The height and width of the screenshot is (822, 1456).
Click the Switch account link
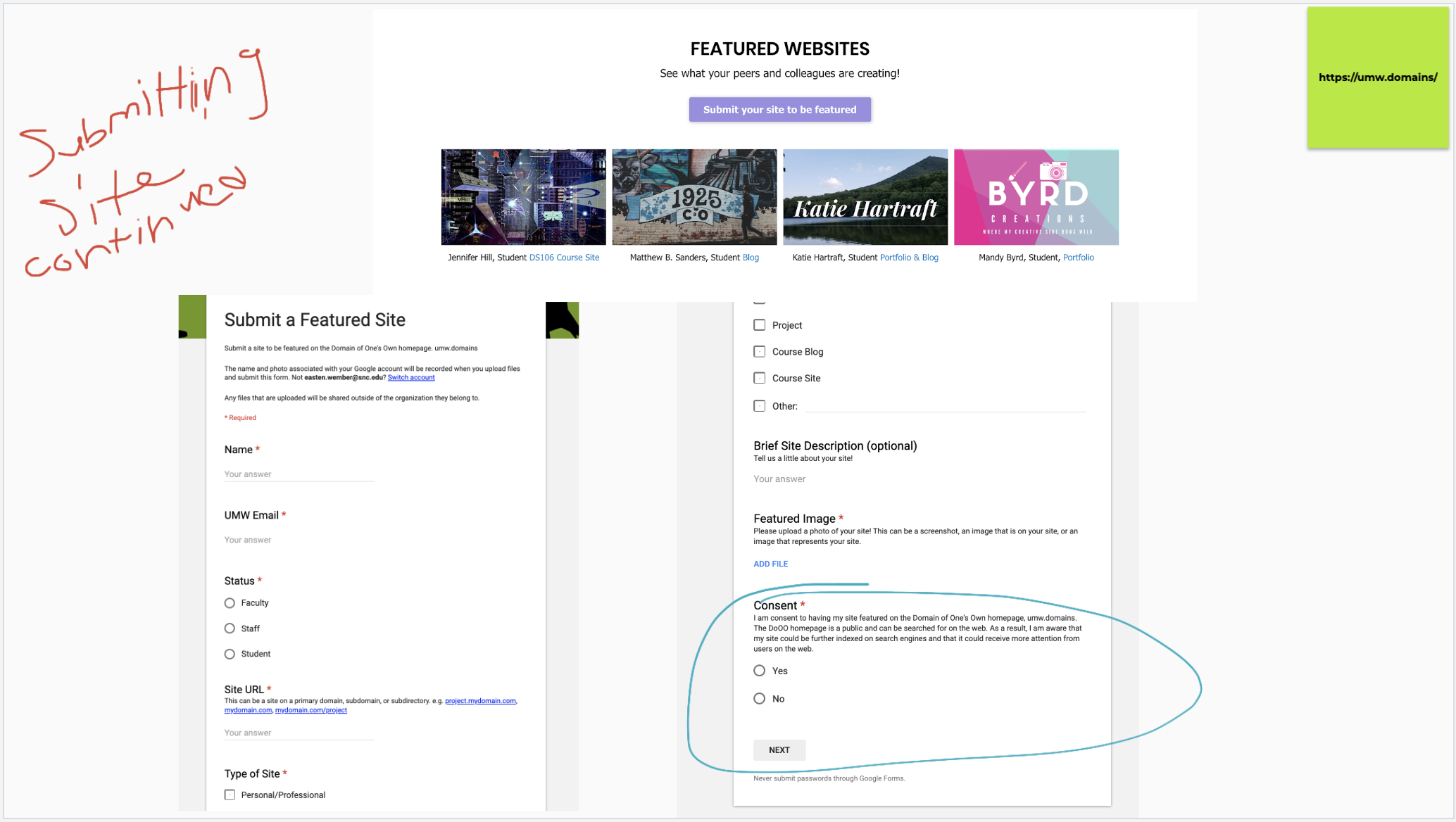coord(411,378)
